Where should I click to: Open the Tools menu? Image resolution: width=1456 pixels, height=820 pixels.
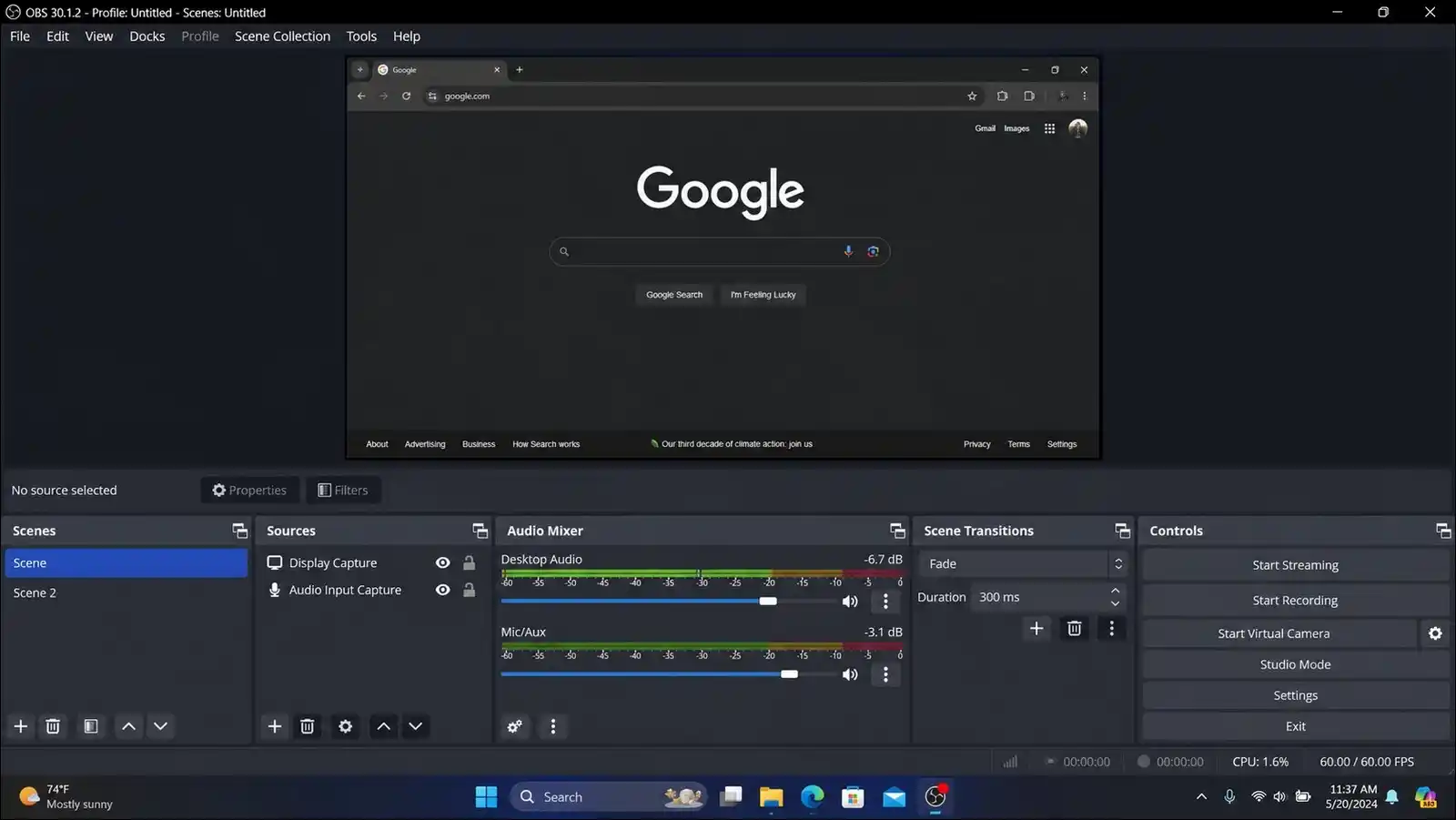tap(361, 36)
